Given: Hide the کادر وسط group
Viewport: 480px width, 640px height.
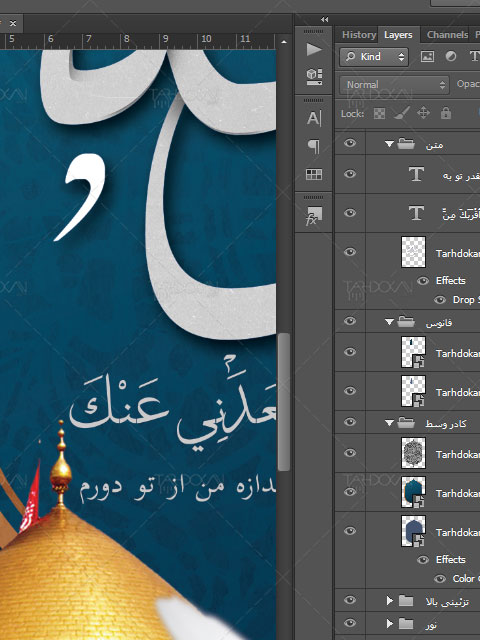Looking at the screenshot, I should 350,422.
